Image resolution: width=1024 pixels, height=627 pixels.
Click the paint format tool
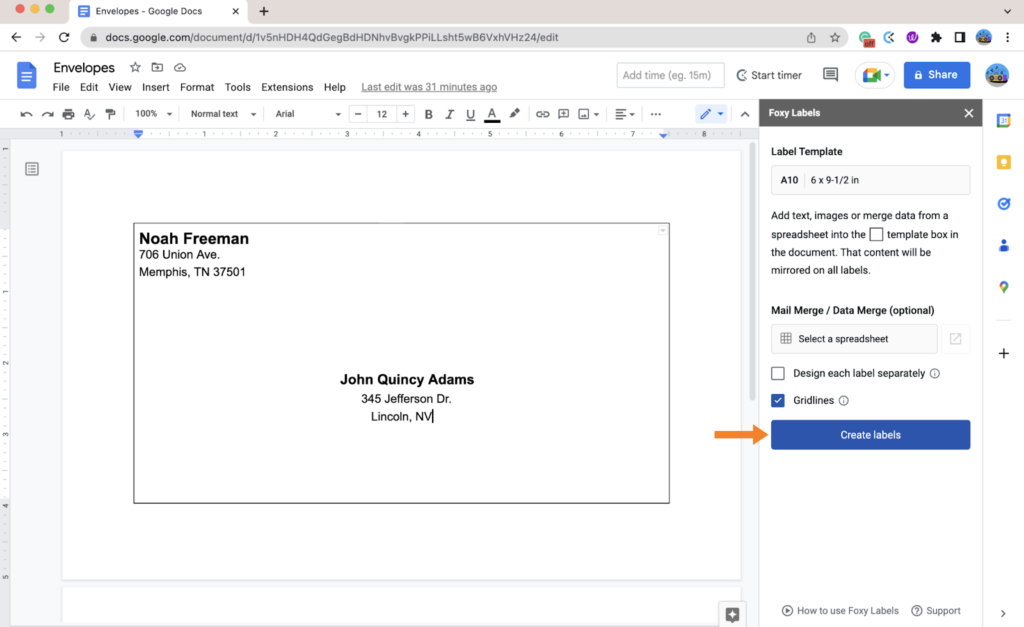(110, 113)
